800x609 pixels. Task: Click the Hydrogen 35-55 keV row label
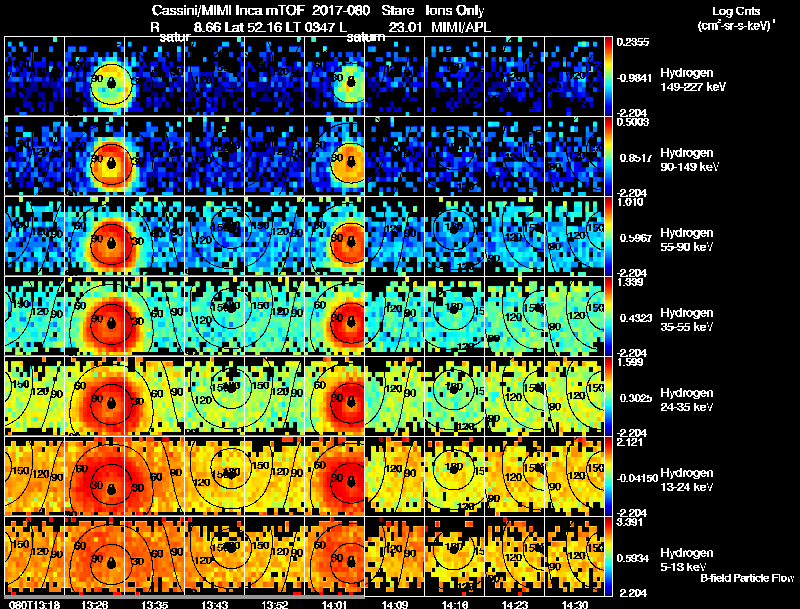point(687,320)
